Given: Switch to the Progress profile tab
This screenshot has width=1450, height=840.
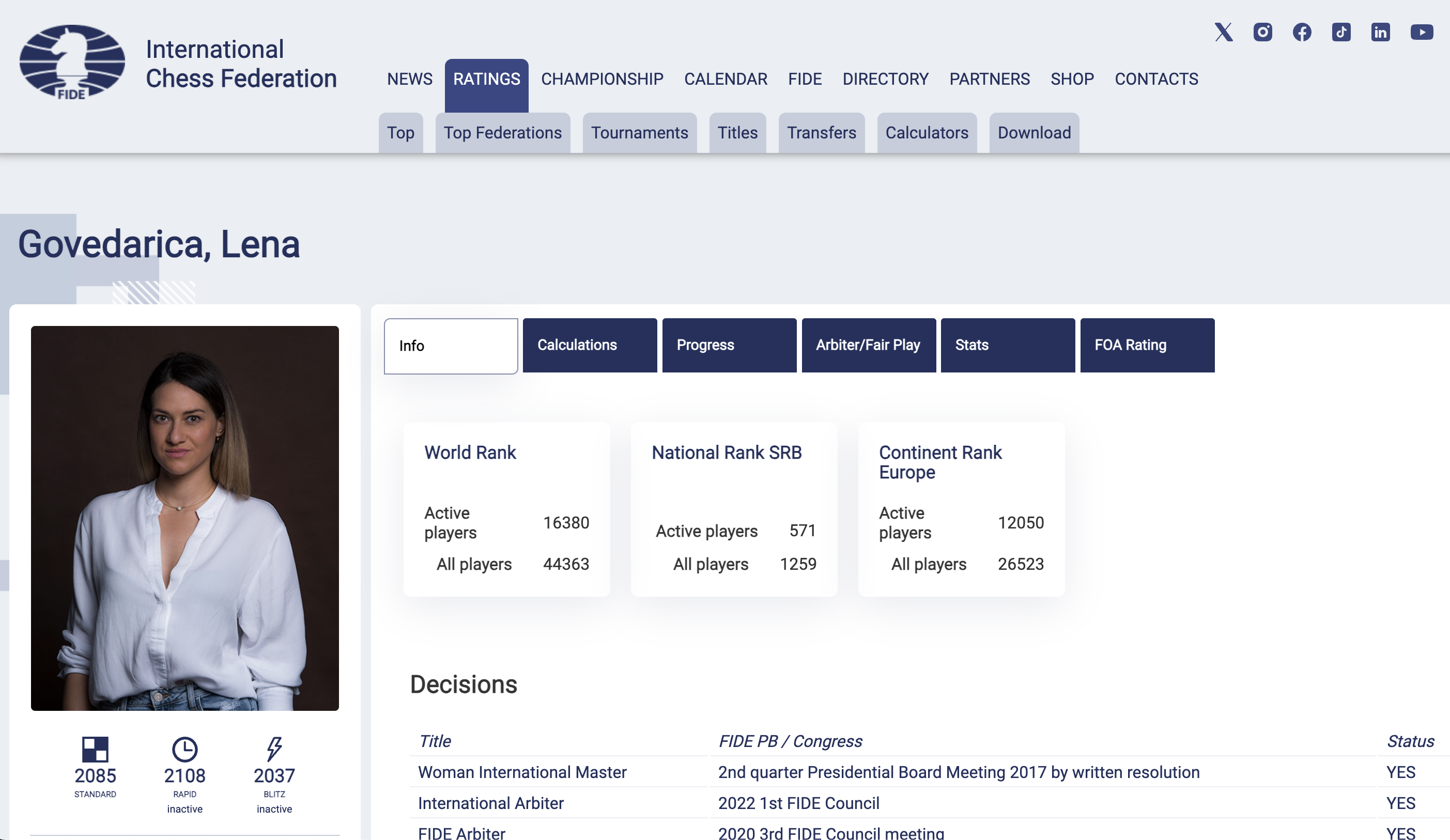Looking at the screenshot, I should (729, 345).
